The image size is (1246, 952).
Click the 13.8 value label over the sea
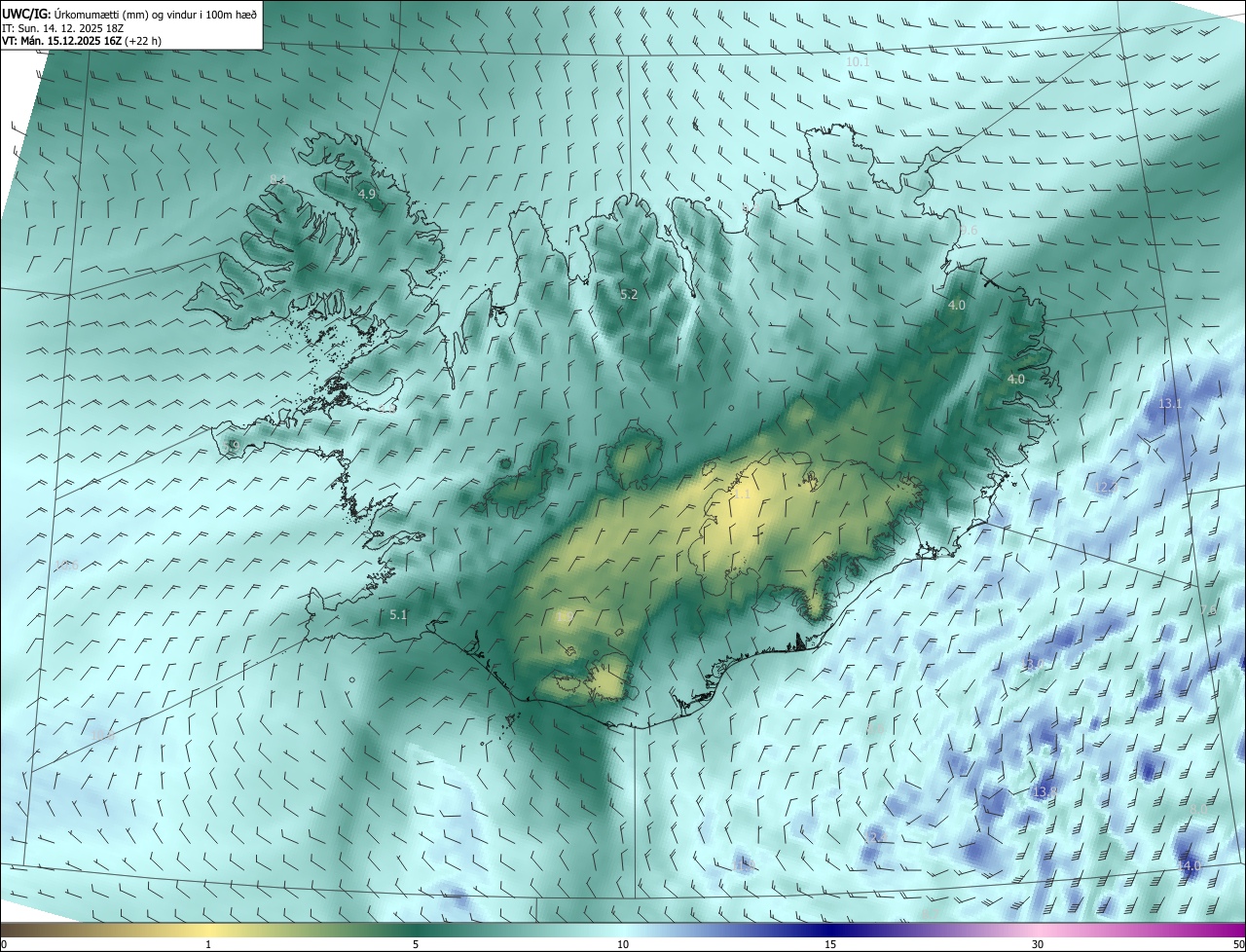(1045, 791)
